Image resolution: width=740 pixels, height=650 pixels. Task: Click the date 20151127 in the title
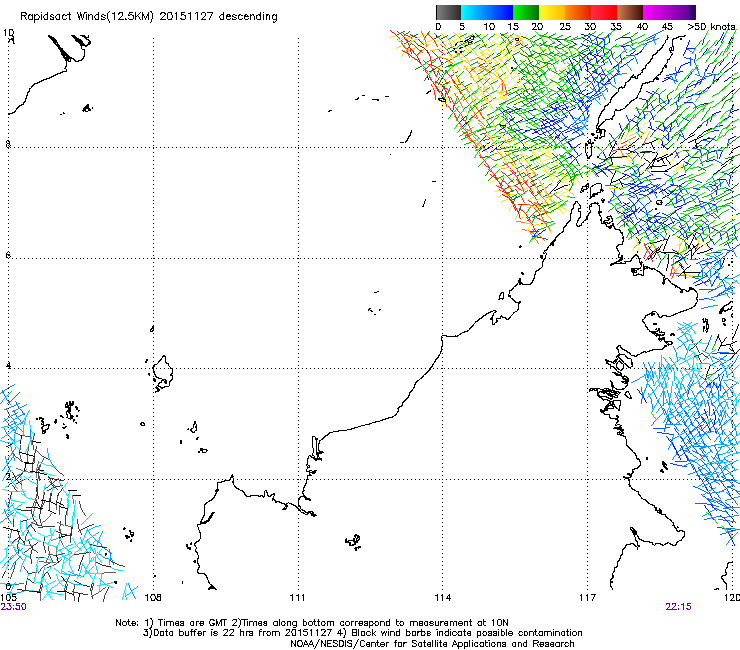click(x=186, y=16)
